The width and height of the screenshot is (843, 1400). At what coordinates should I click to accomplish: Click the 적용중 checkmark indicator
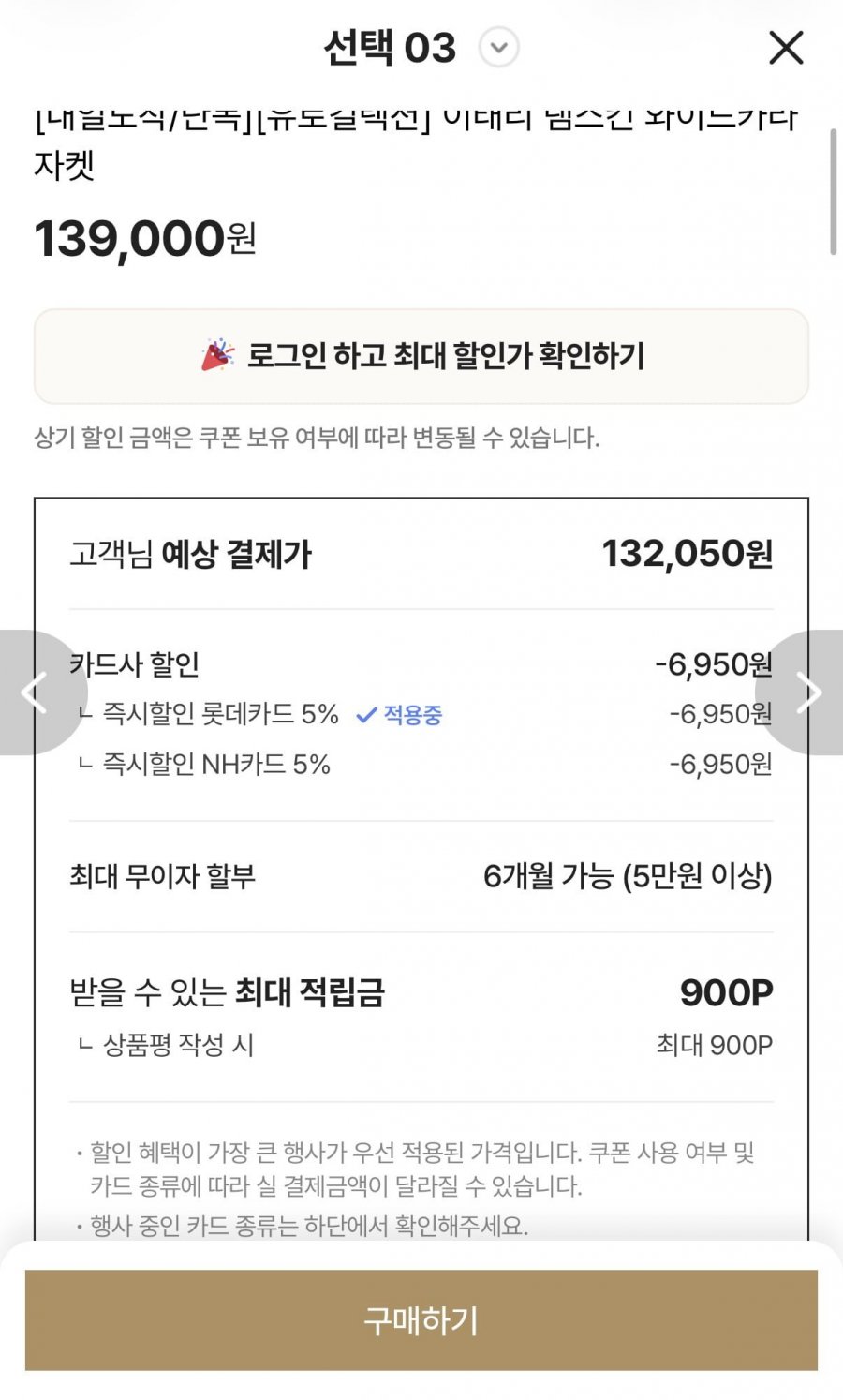click(x=399, y=715)
